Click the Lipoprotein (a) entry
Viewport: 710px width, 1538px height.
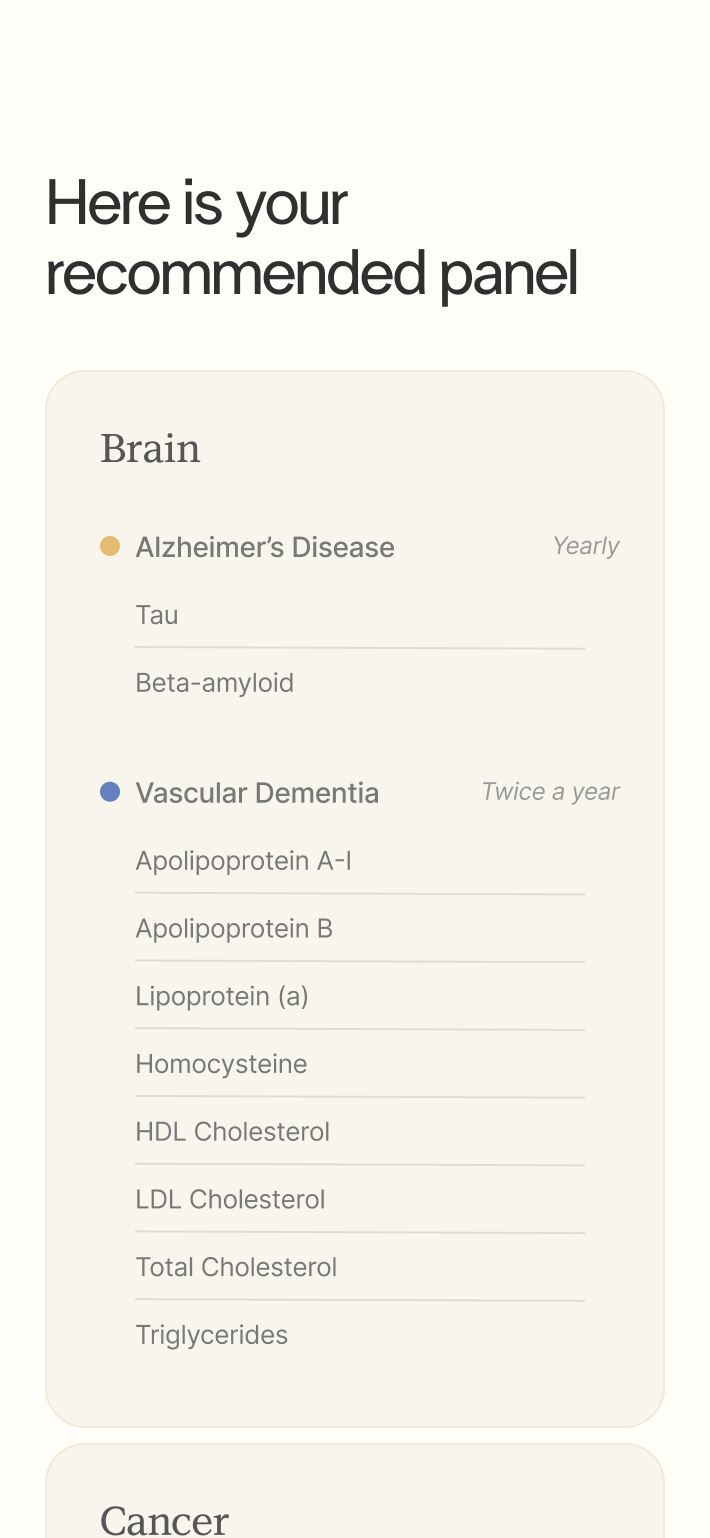[x=222, y=996]
